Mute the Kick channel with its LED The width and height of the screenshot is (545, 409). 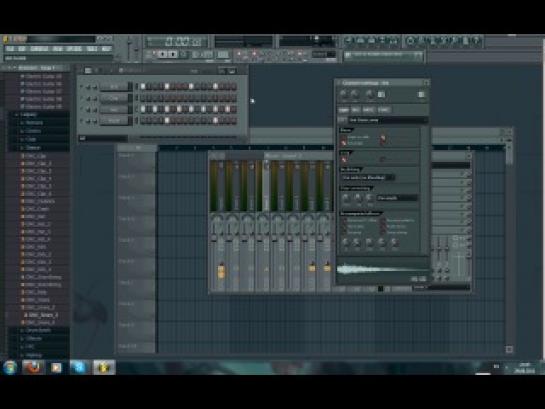point(82,87)
